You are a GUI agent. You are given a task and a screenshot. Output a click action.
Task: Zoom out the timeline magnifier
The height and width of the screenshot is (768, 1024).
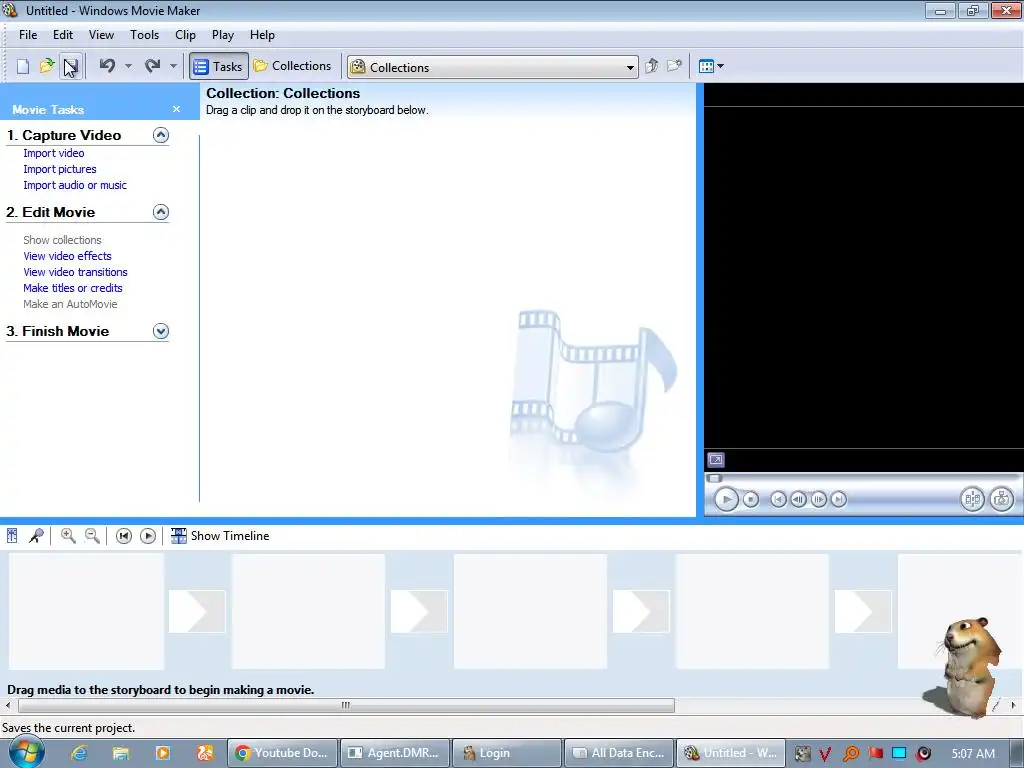coord(92,536)
